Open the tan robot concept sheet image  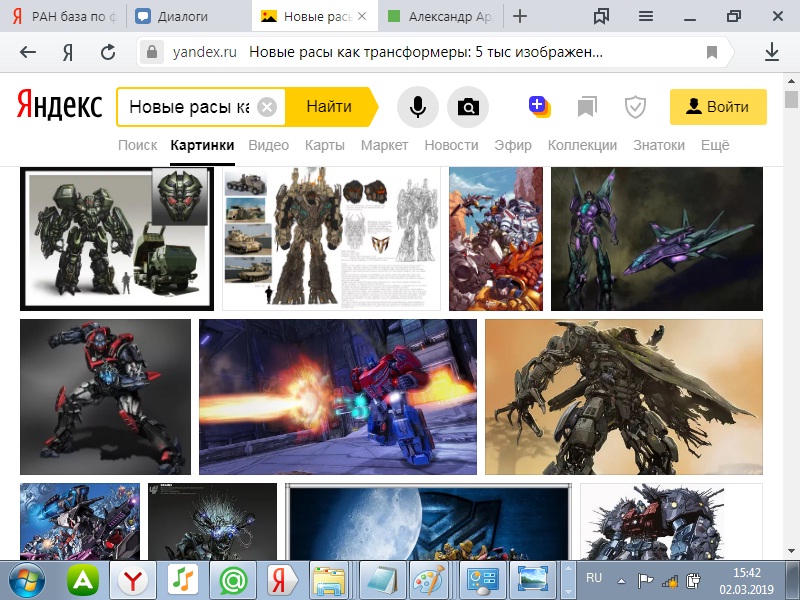click(331, 239)
